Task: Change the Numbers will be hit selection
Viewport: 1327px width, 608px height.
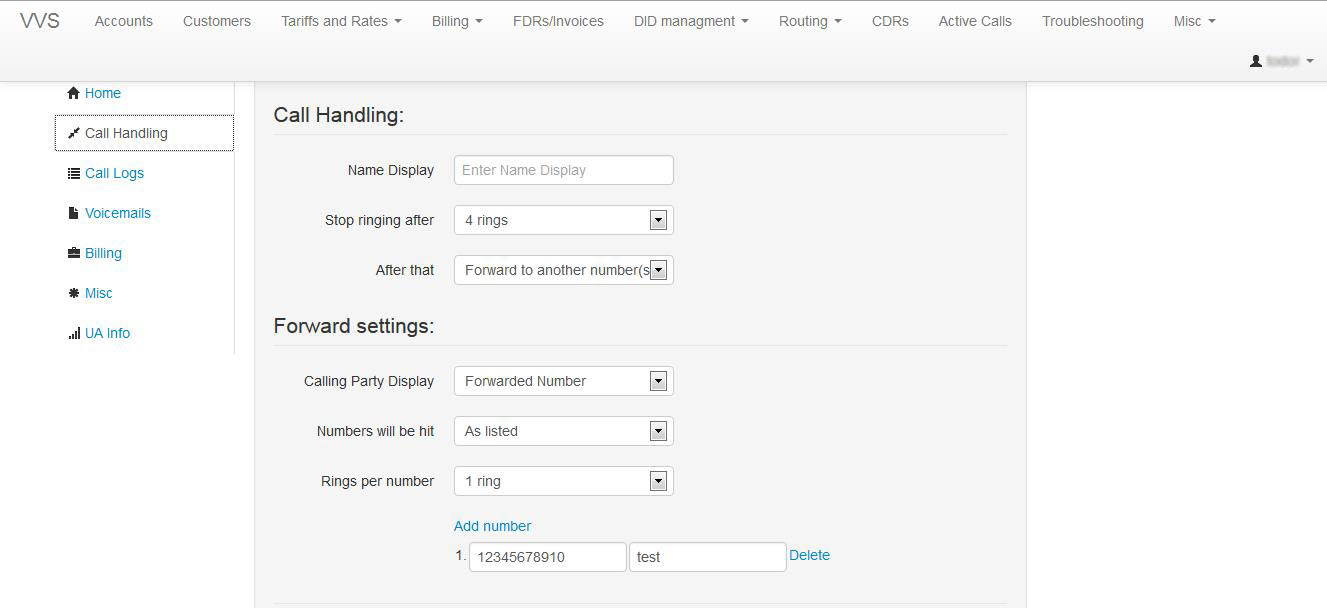Action: pyautogui.click(x=563, y=431)
